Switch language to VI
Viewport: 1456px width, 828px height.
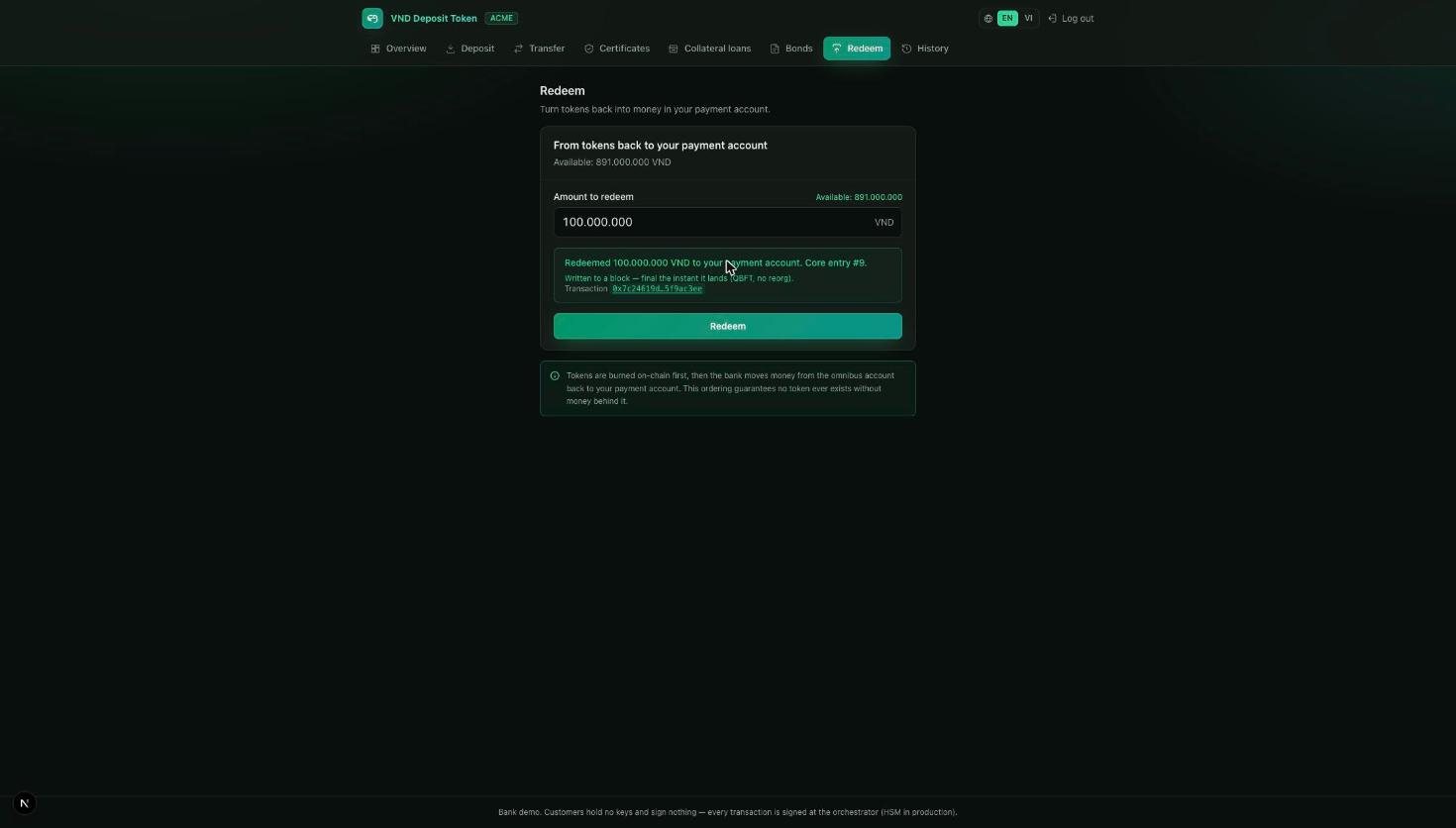1028,18
